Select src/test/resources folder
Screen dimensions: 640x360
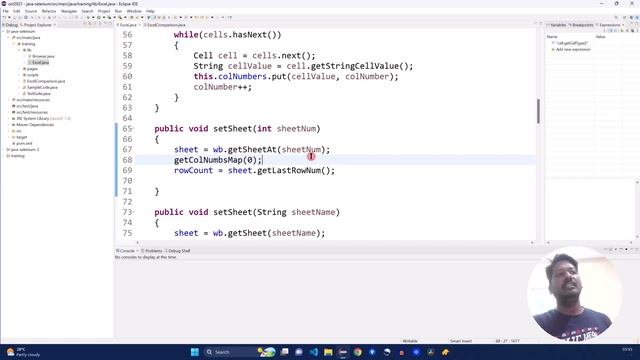coord(32,112)
